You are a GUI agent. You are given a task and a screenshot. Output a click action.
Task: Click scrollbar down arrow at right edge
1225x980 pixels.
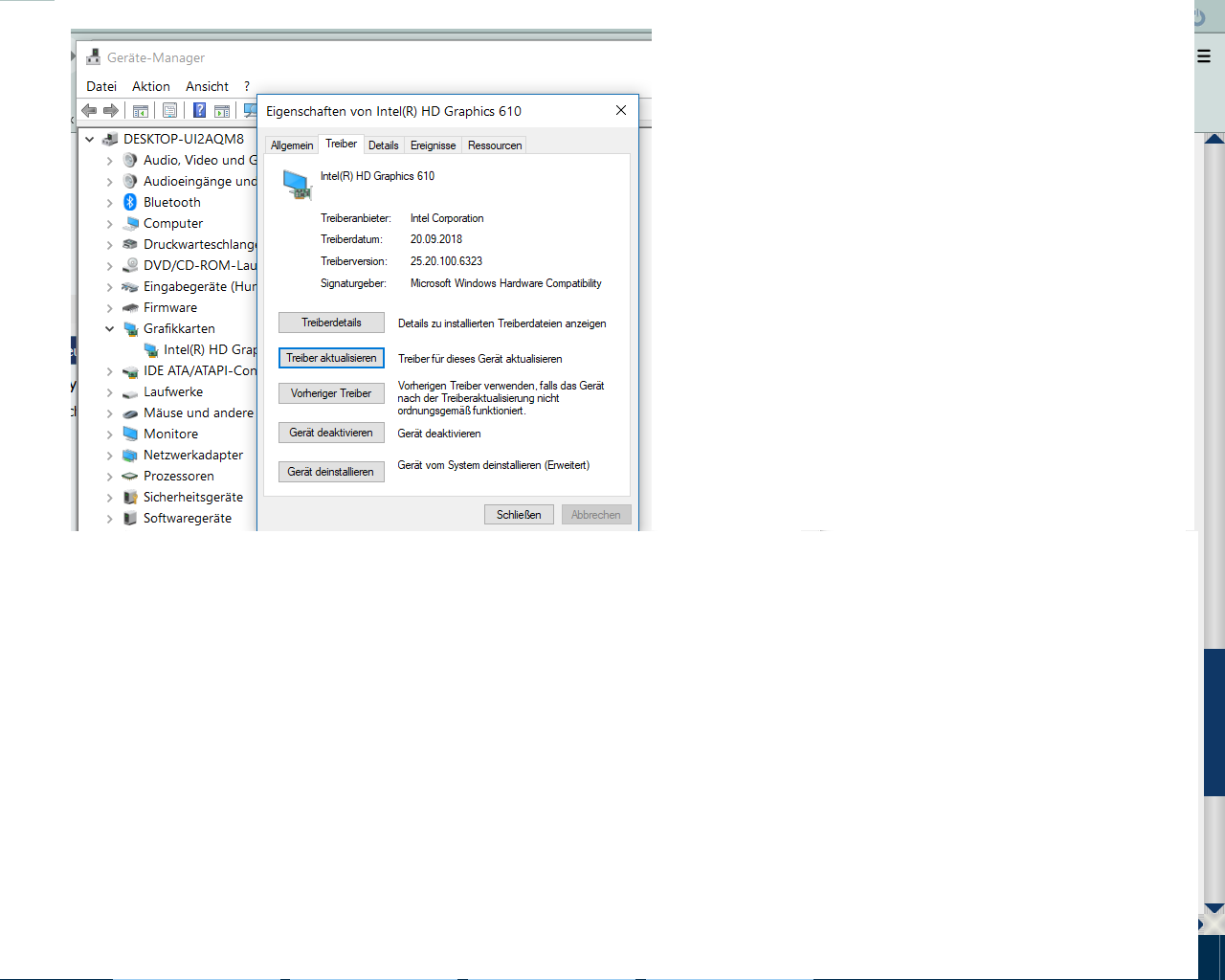pyautogui.click(x=1214, y=908)
